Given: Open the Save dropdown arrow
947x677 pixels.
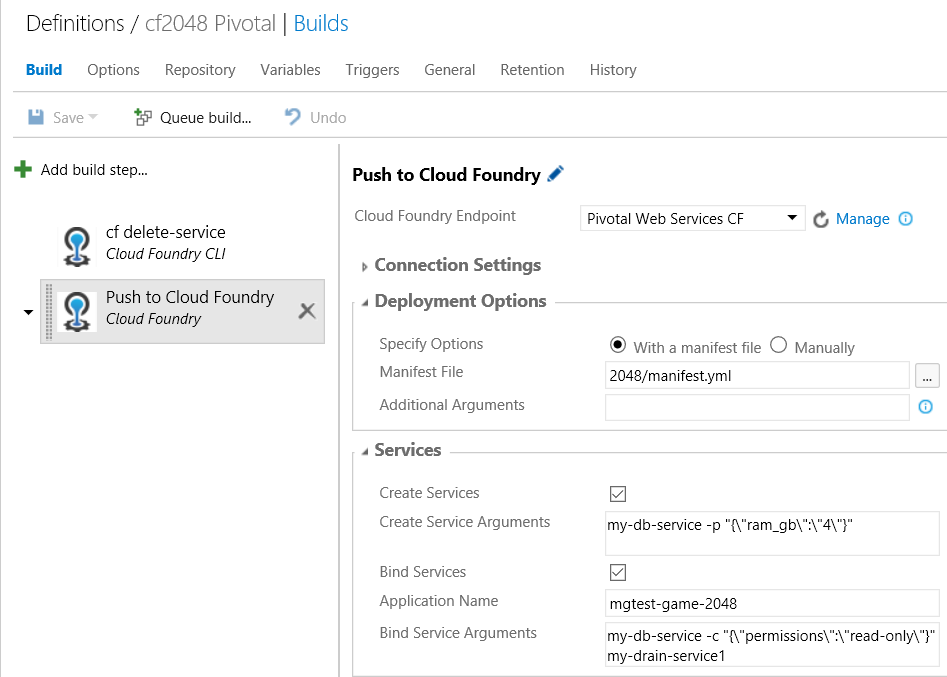Looking at the screenshot, I should [92, 117].
